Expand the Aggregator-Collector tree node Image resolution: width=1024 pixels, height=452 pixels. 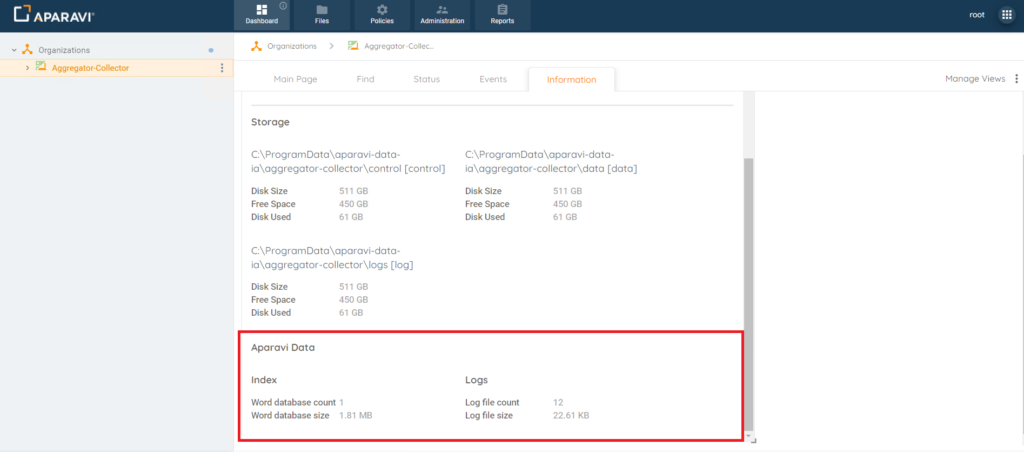[x=28, y=68]
